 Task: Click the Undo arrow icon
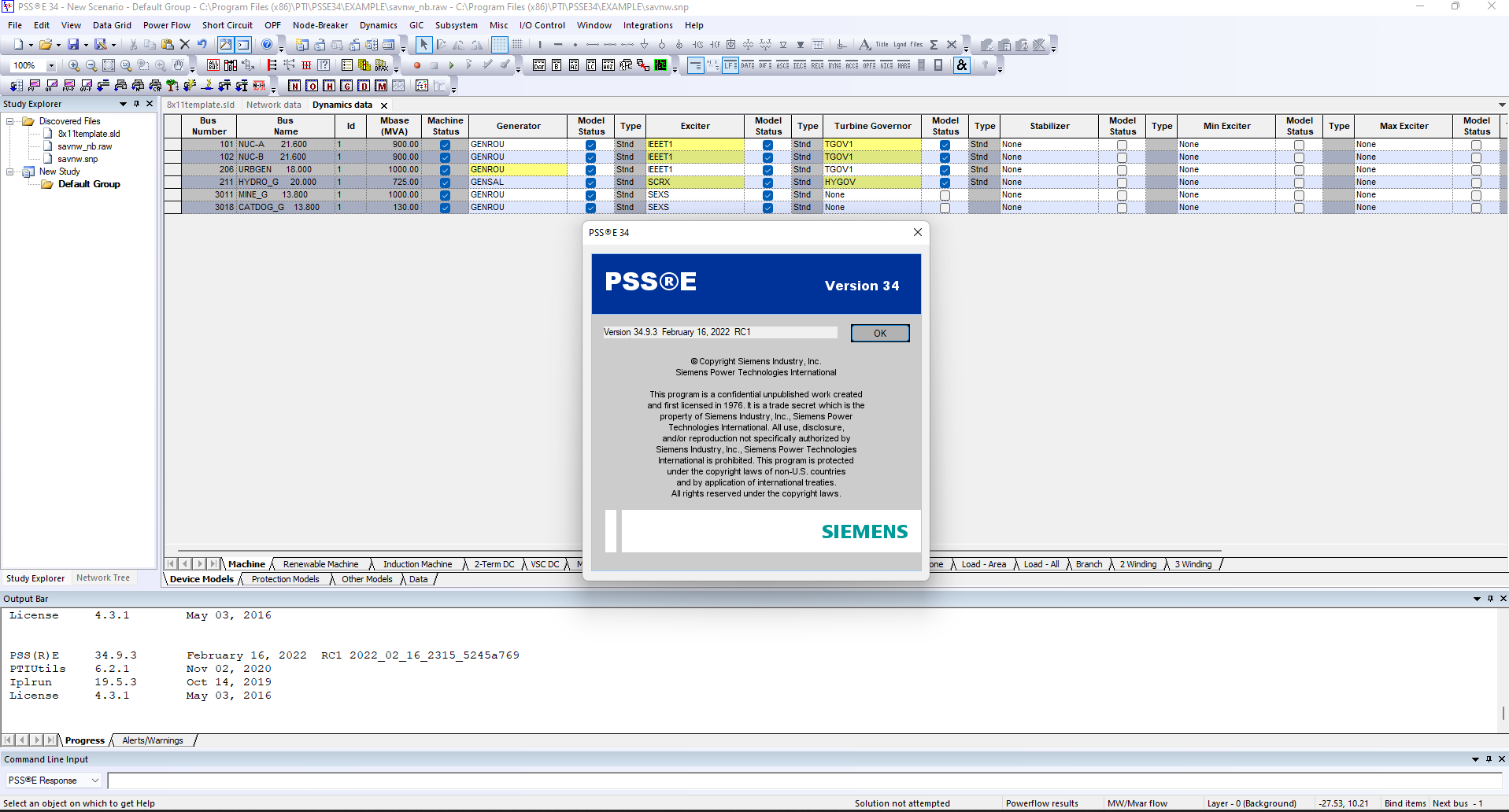coord(202,45)
